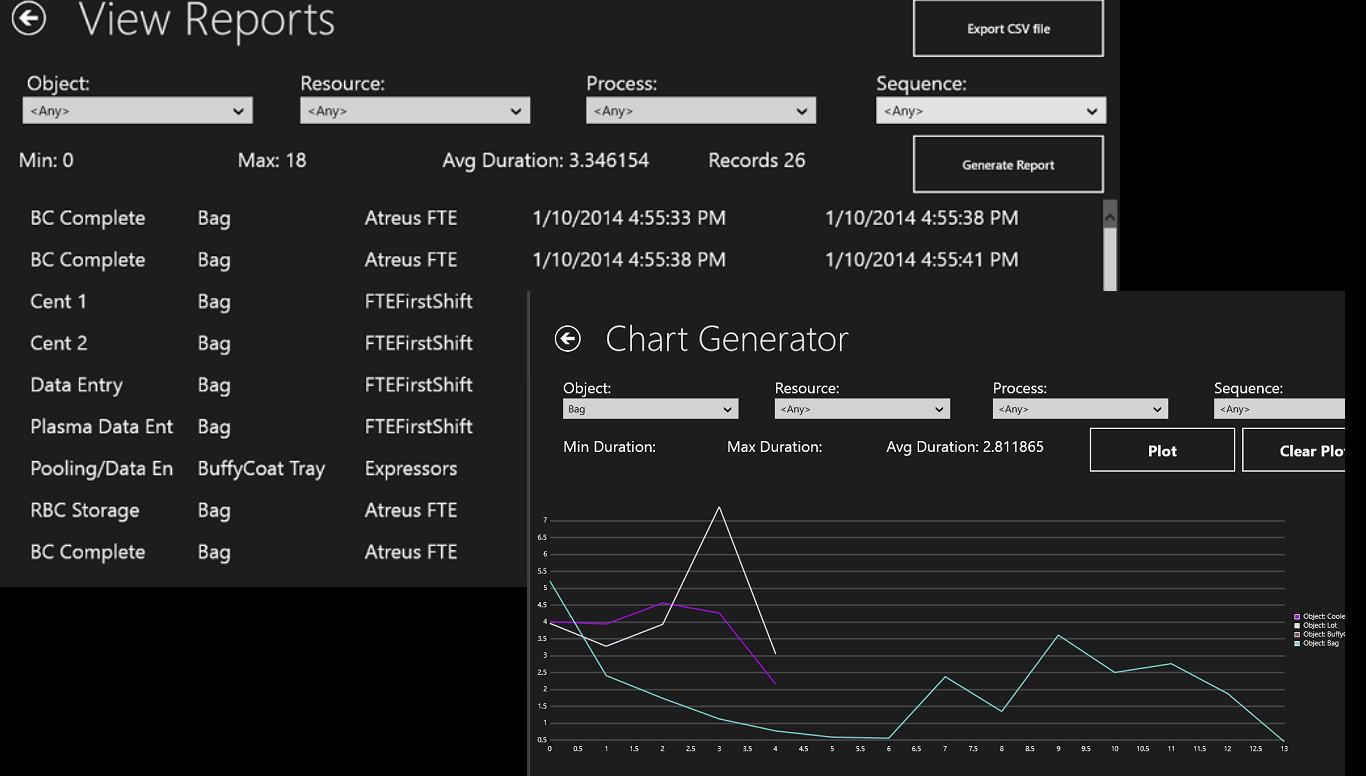Expand the Chart Generator Resource dropdown
The width and height of the screenshot is (1366, 776).
[862, 409]
